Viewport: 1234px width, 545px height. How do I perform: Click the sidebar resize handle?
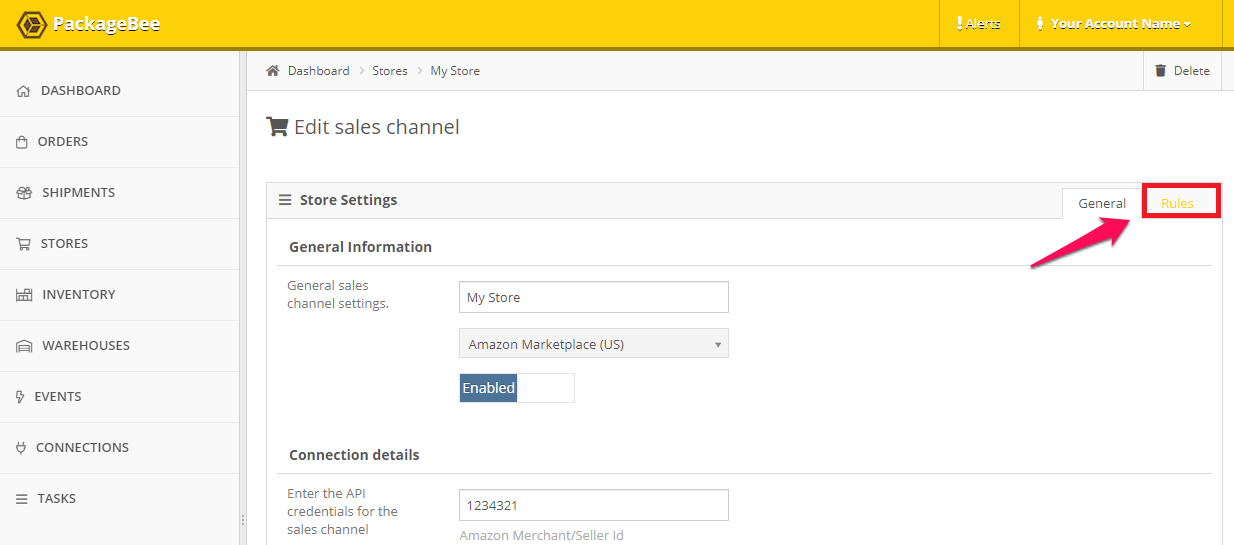click(x=243, y=519)
